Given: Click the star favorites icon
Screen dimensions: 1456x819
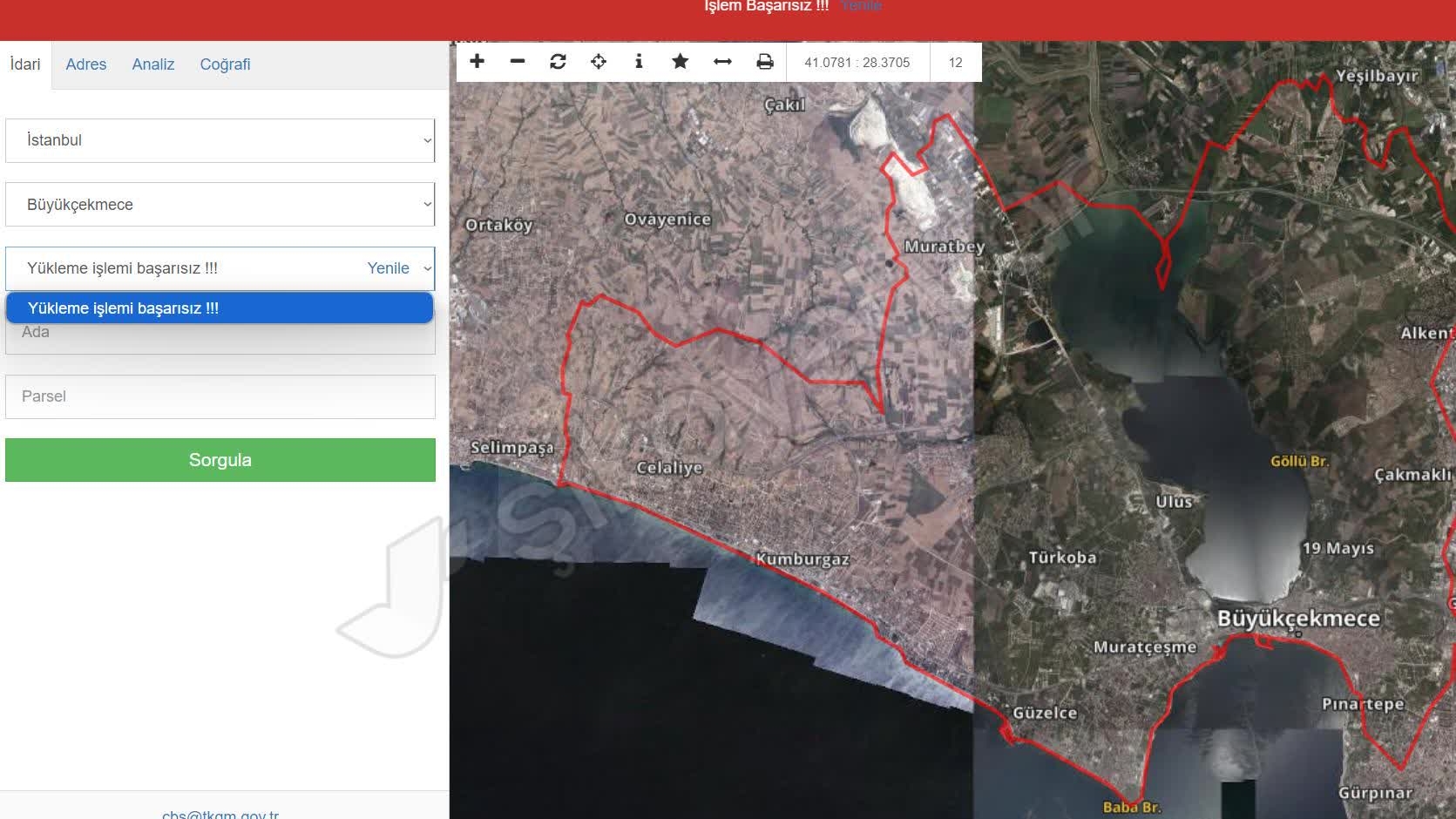Looking at the screenshot, I should tap(680, 62).
